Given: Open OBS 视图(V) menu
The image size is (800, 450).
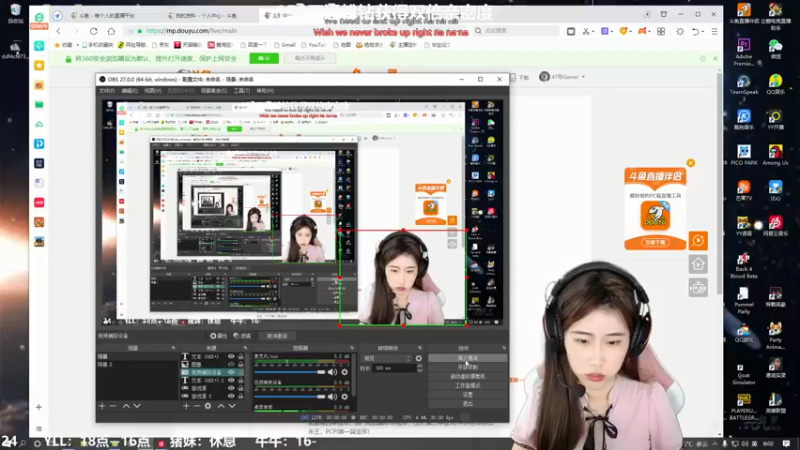Looking at the screenshot, I should [153, 91].
